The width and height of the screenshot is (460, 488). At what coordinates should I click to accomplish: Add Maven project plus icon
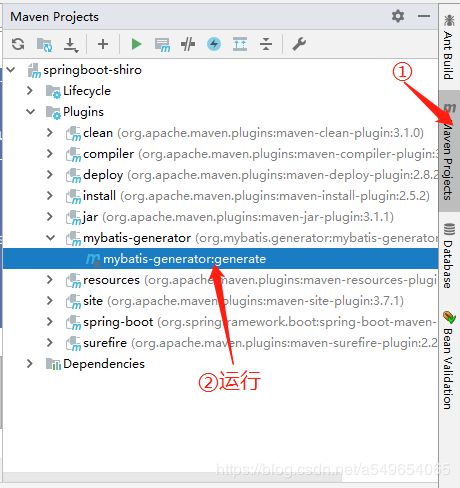[x=103, y=44]
